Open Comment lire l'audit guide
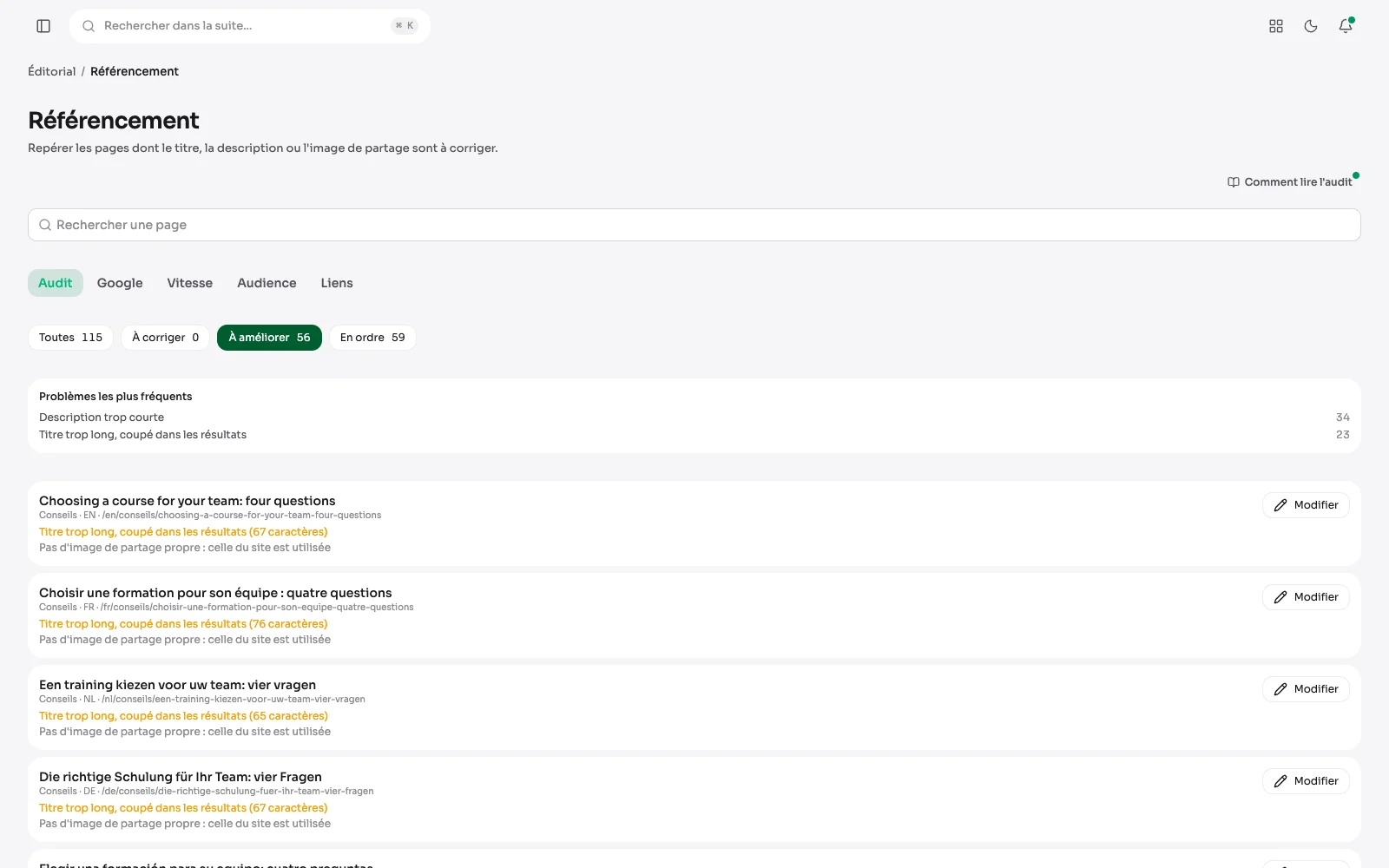 point(1290,182)
